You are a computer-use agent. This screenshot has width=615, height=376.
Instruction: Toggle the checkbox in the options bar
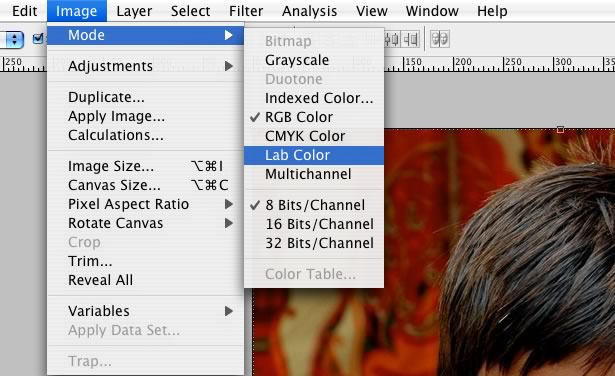38,39
